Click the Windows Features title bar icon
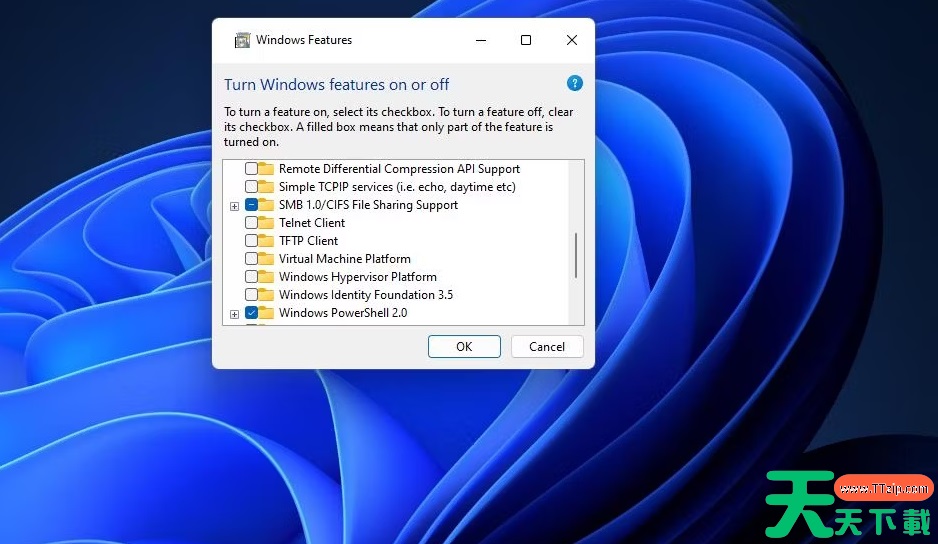 [x=242, y=40]
